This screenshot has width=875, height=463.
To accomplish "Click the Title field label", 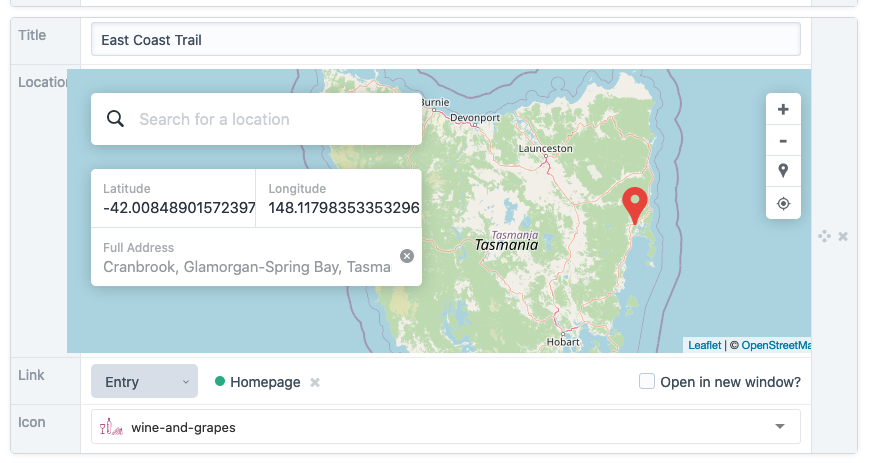I will [32, 35].
